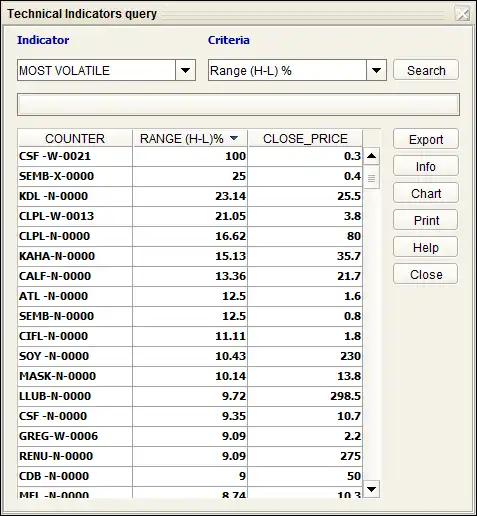Select the MASK-N-0000 row
Image resolution: width=477 pixels, height=516 pixels.
(x=190, y=376)
